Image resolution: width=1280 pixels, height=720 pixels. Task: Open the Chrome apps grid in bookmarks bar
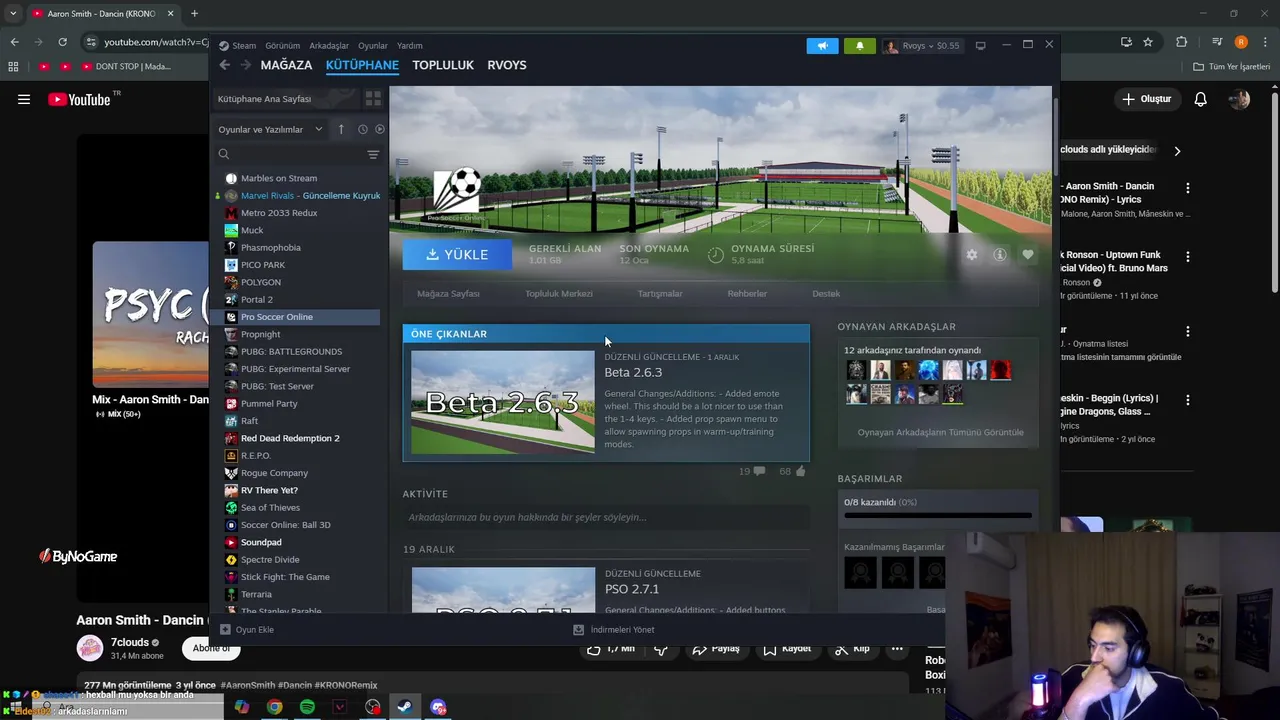click(13, 67)
